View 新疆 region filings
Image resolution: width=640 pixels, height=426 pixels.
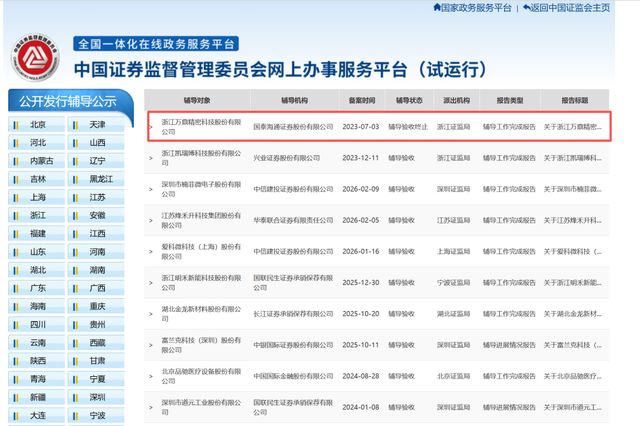(x=36, y=397)
